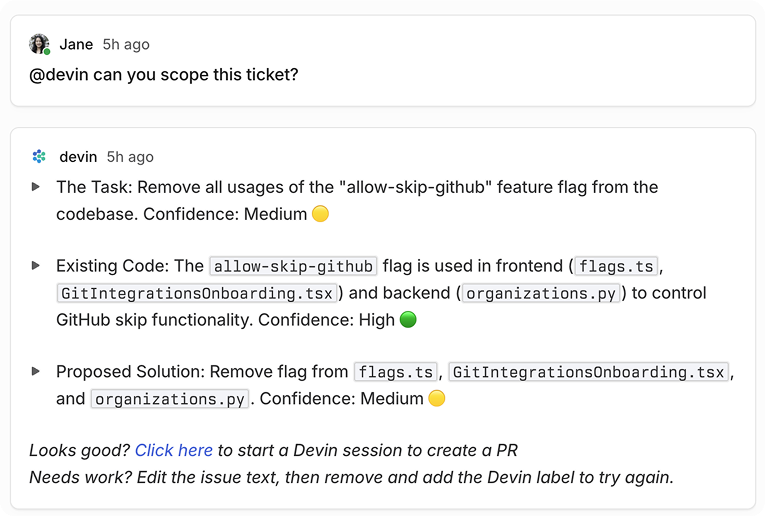765x517 pixels.
Task: Click the flags.ts code tag in Existing Code
Action: point(616,266)
